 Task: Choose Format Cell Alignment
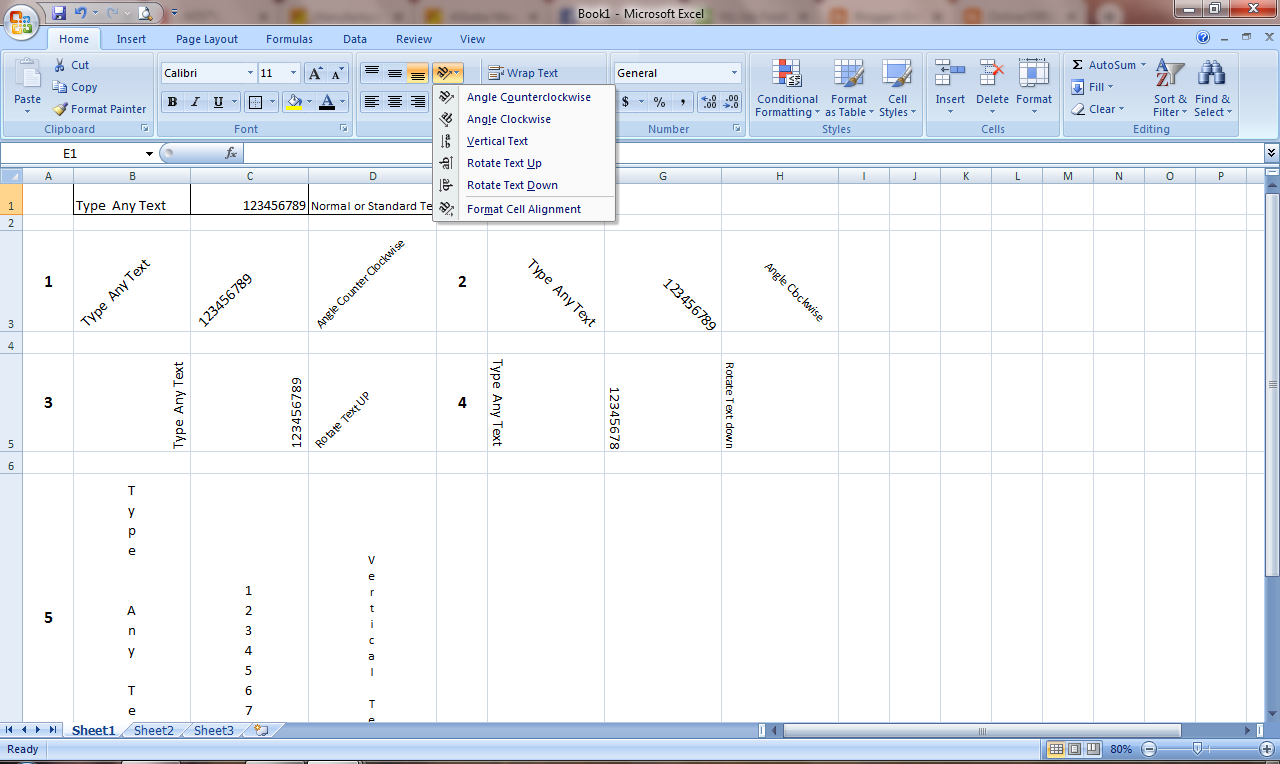(x=525, y=209)
